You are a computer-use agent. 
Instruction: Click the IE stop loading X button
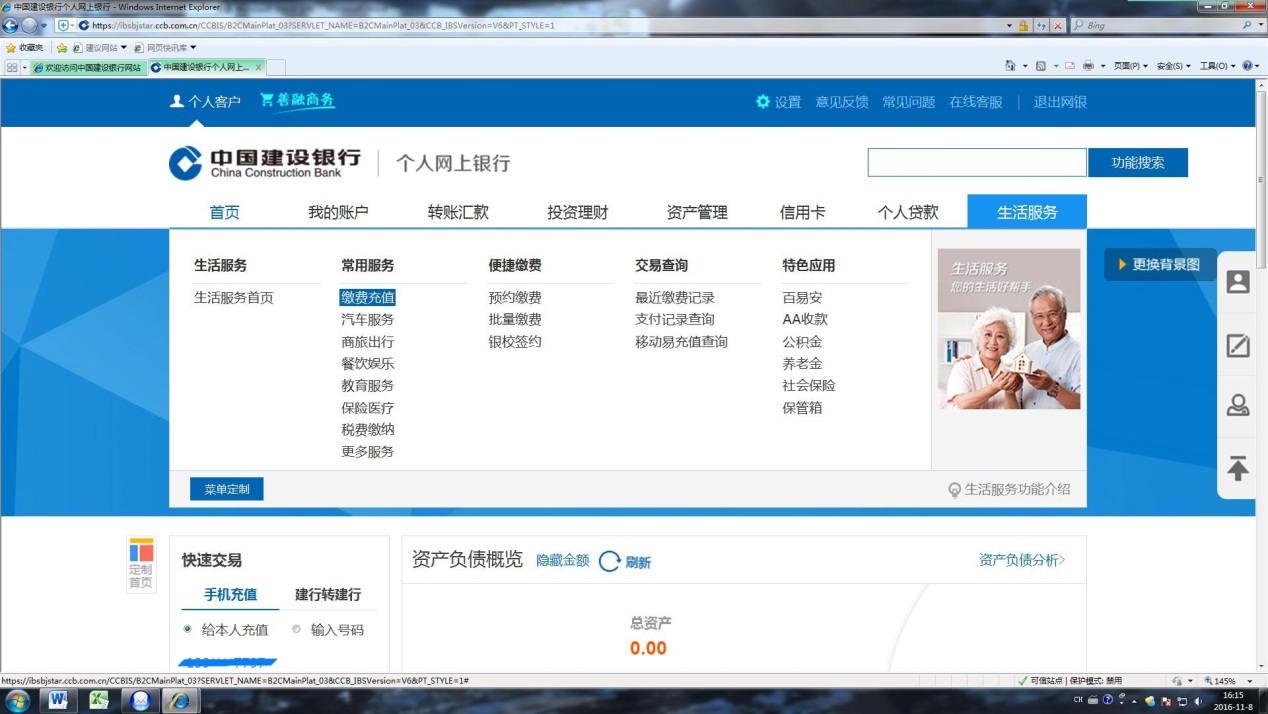point(1058,25)
